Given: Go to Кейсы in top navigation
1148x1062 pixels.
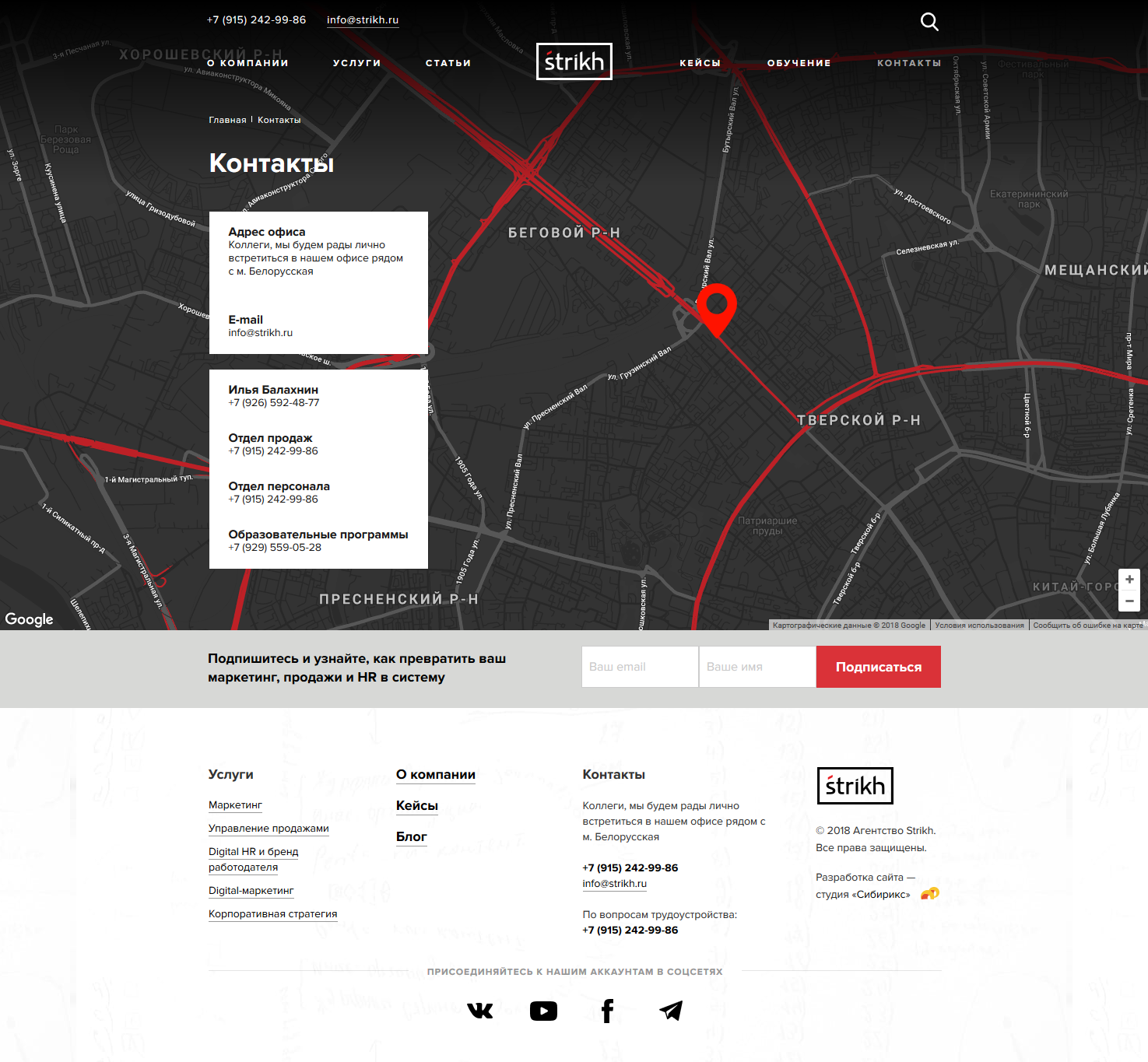Looking at the screenshot, I should point(700,63).
